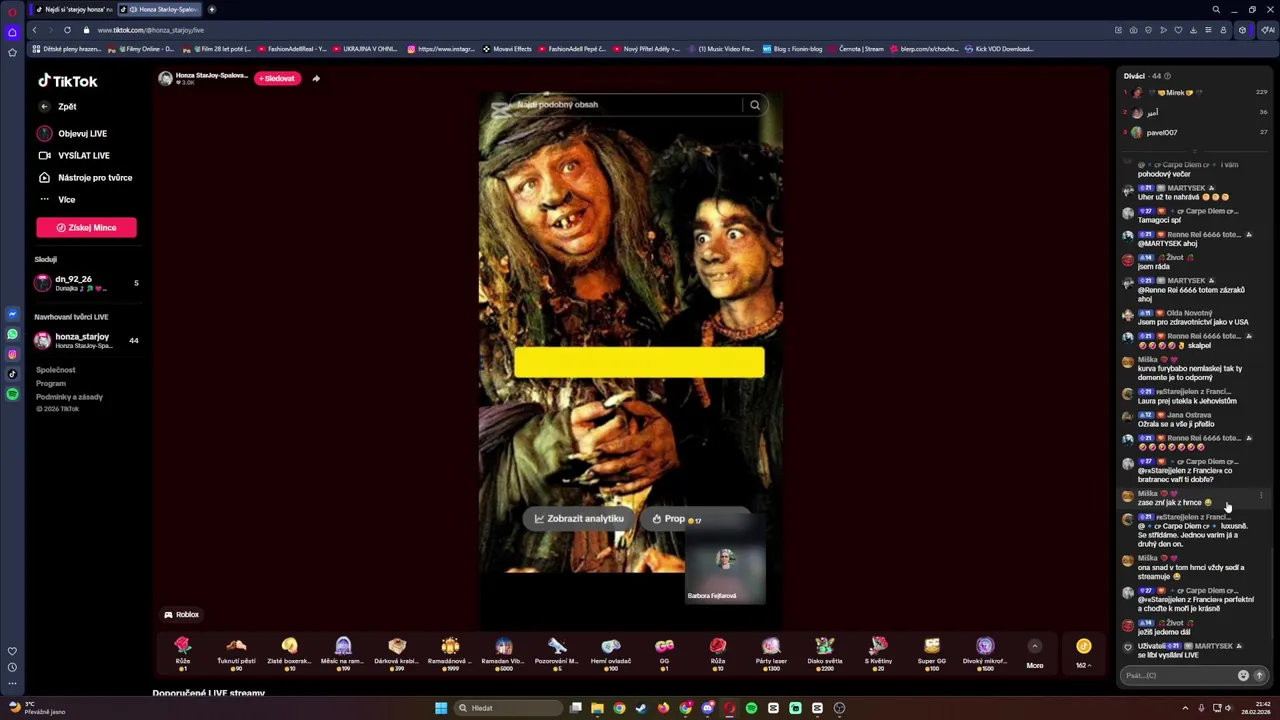
Task: Click the chat message input field
Action: pos(1178,675)
